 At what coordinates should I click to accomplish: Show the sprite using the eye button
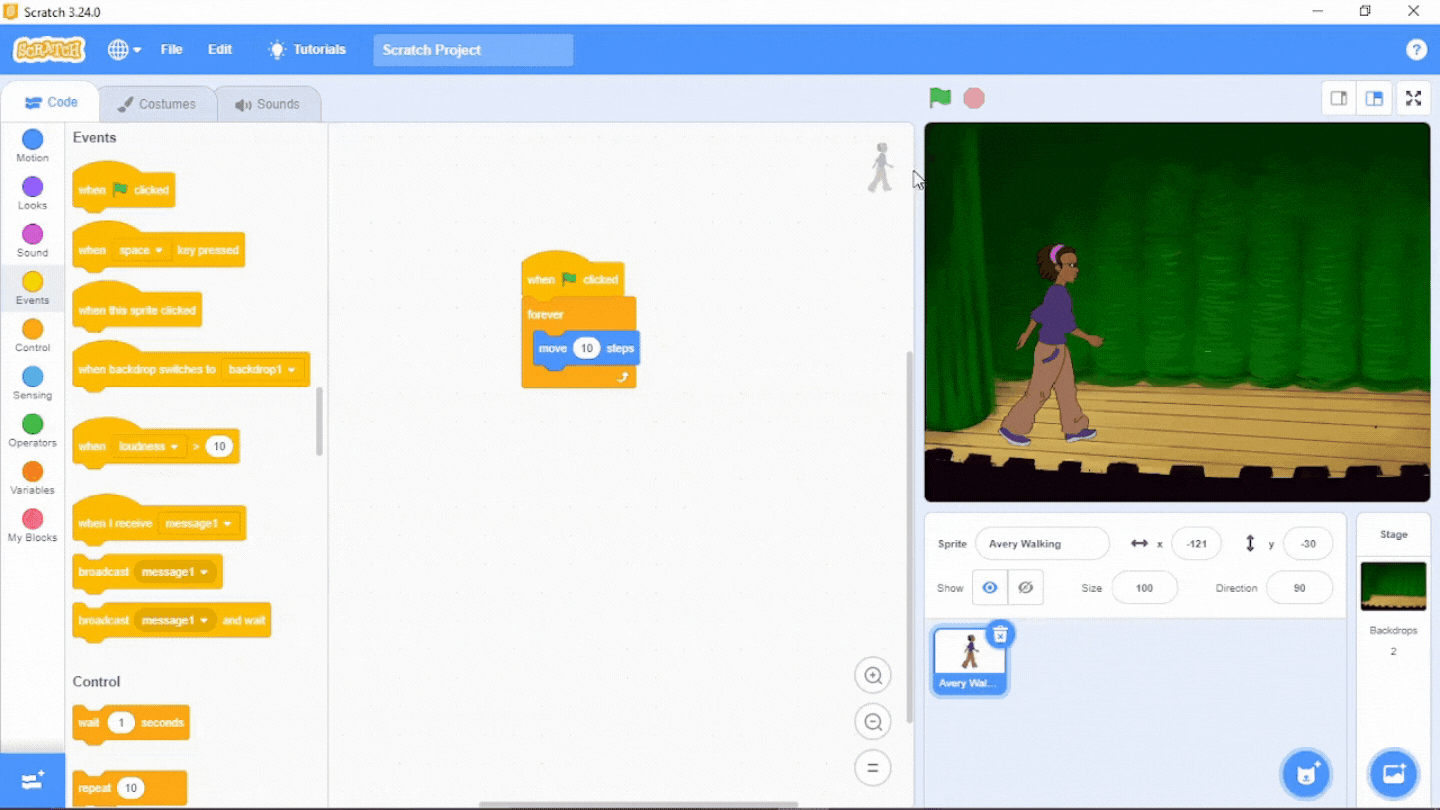click(x=990, y=588)
